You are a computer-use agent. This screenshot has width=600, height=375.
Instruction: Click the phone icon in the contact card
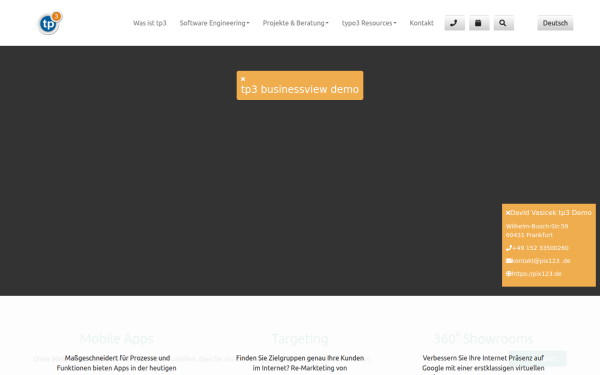(509, 248)
